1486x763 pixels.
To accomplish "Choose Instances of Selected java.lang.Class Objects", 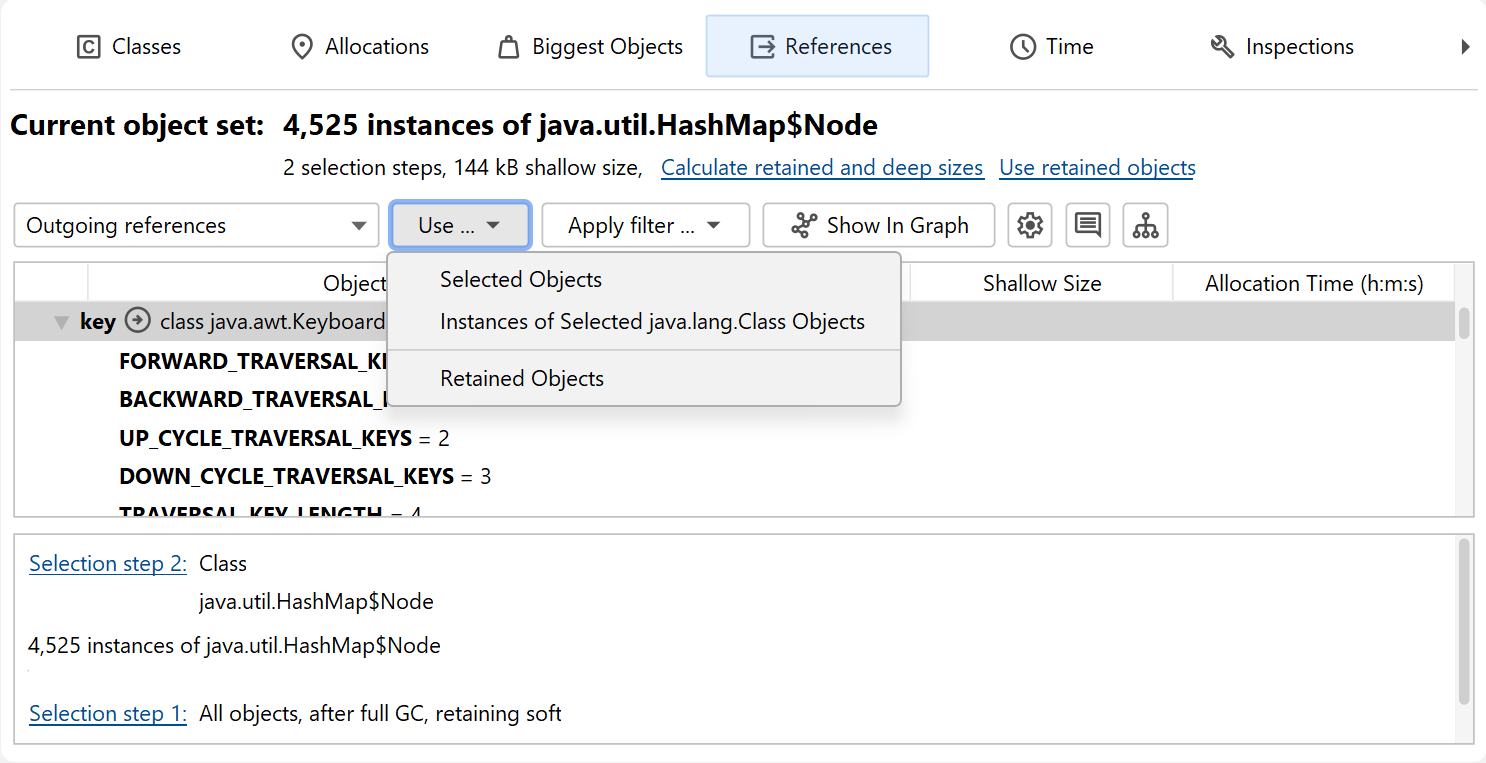I will pyautogui.click(x=652, y=322).
